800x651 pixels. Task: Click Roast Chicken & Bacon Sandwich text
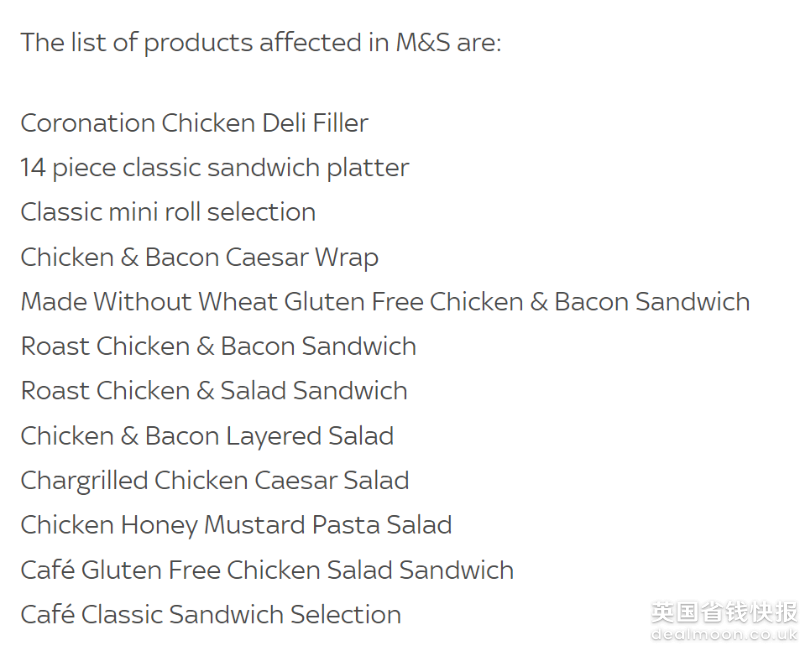pyautogui.click(x=218, y=346)
